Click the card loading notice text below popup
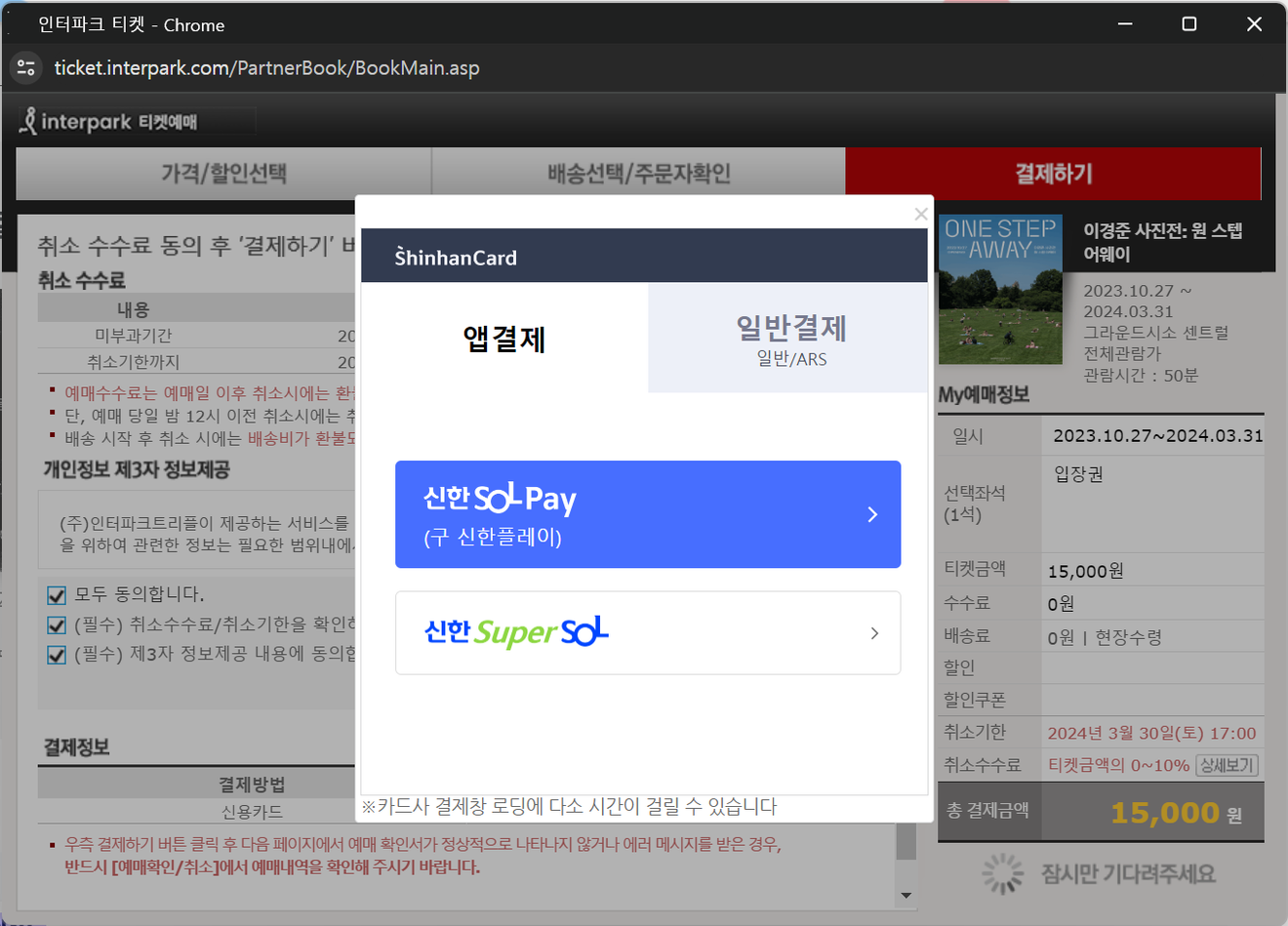 coord(569,806)
